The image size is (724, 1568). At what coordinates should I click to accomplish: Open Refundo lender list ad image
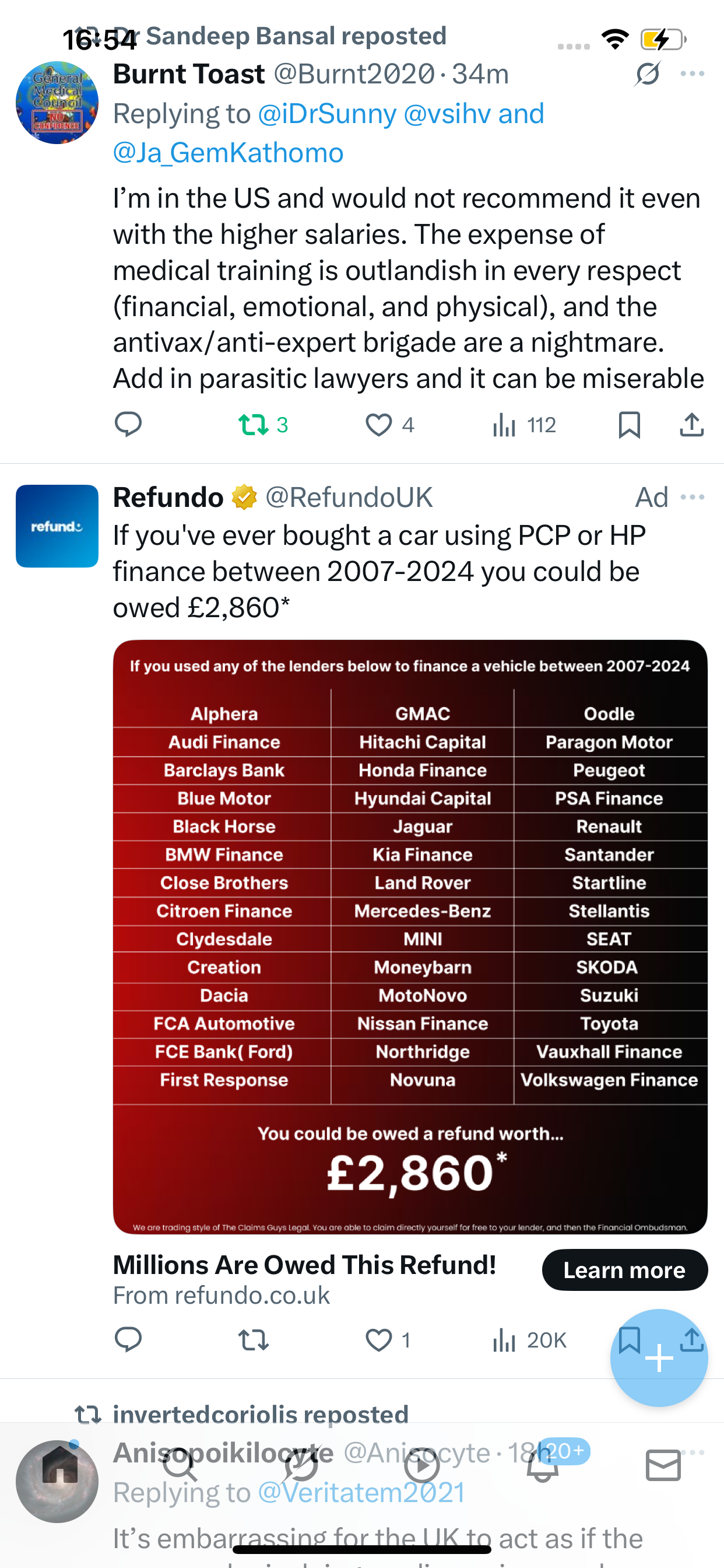click(410, 937)
